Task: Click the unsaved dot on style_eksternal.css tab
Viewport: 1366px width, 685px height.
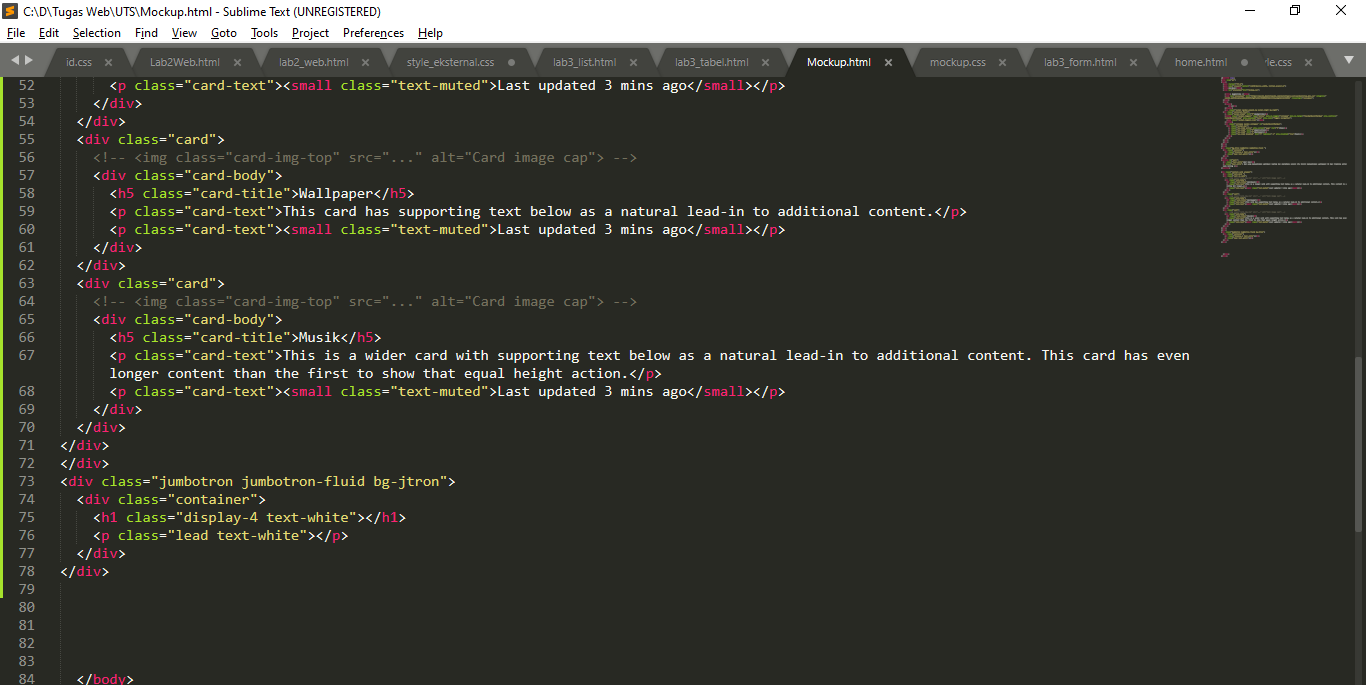Action: 511,62
